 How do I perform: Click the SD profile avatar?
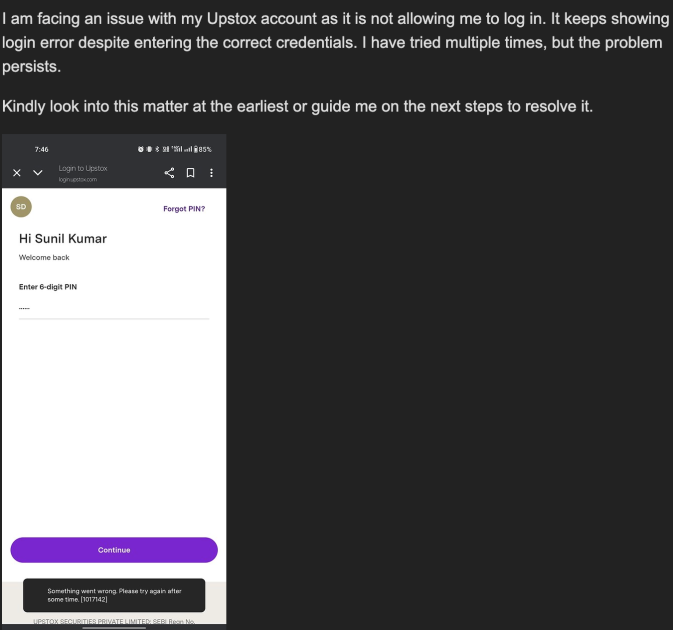click(x=21, y=207)
